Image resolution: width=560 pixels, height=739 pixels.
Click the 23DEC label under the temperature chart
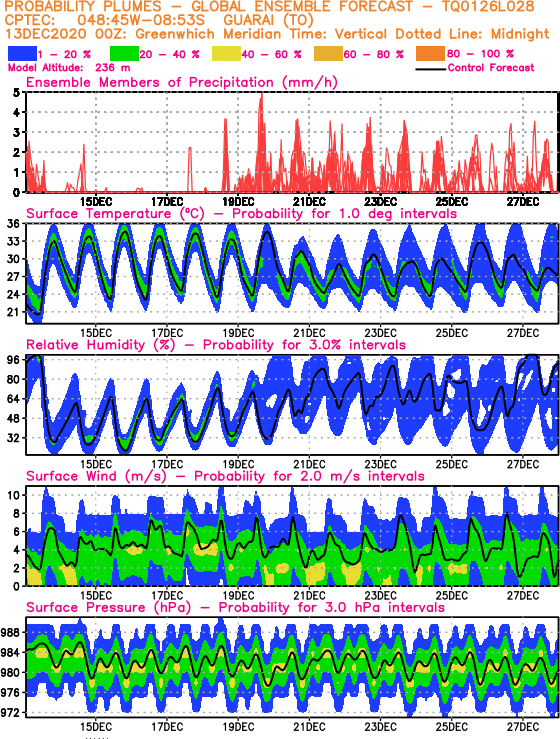coord(380,333)
